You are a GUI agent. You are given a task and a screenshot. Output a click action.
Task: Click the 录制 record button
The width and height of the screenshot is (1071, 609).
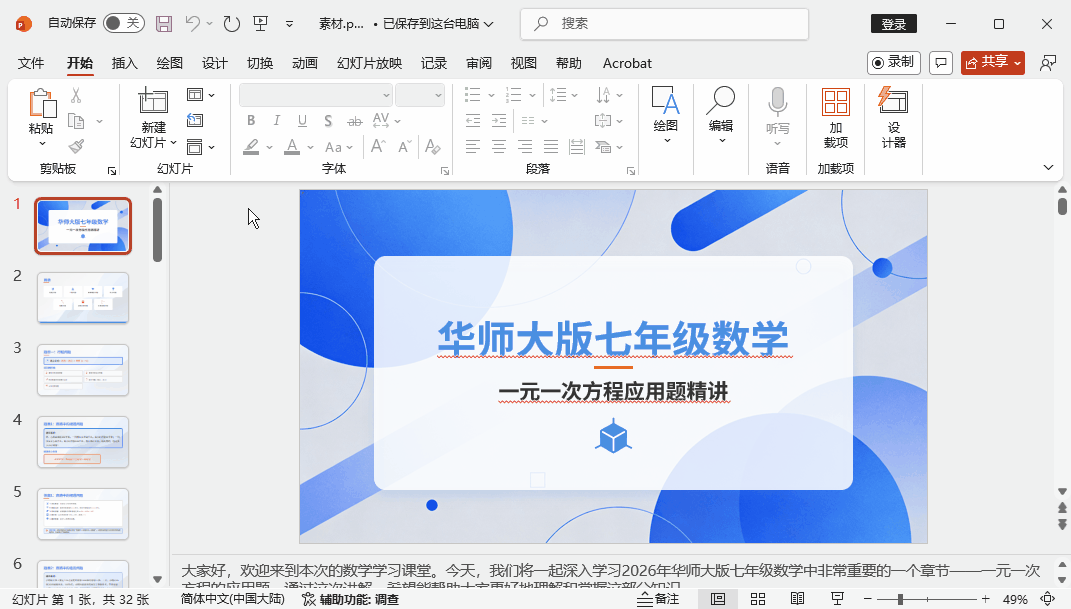pos(893,63)
